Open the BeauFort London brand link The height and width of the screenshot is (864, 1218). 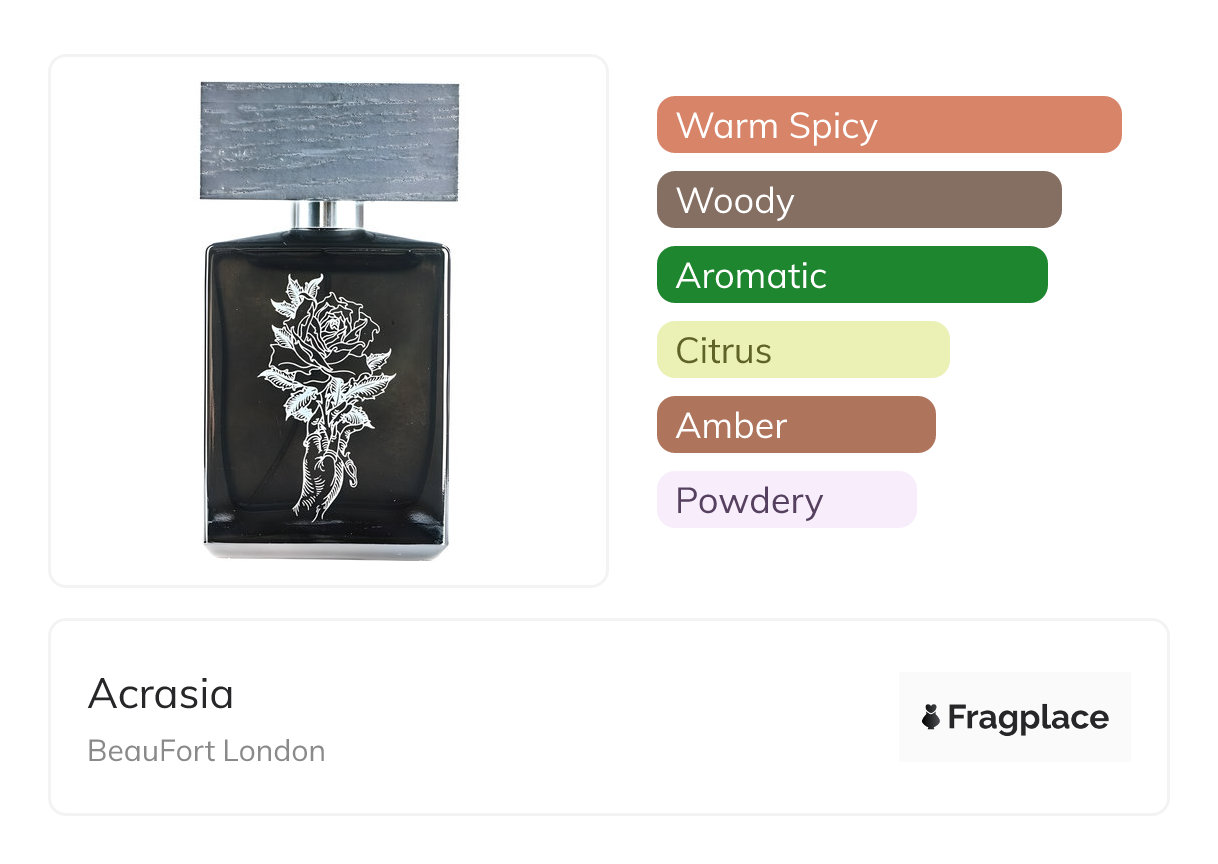(x=206, y=751)
